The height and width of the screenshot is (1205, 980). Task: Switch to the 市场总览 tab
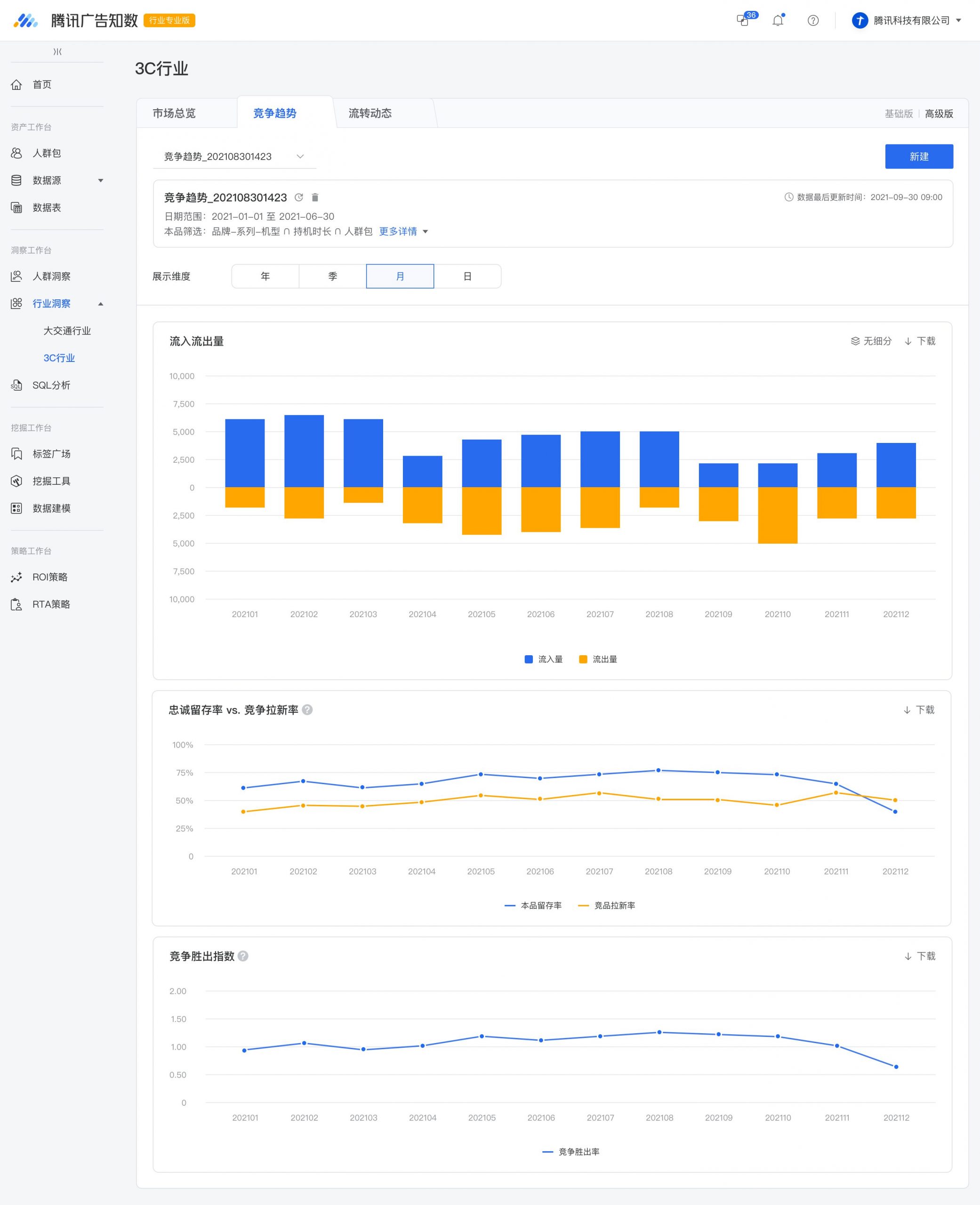tap(174, 113)
